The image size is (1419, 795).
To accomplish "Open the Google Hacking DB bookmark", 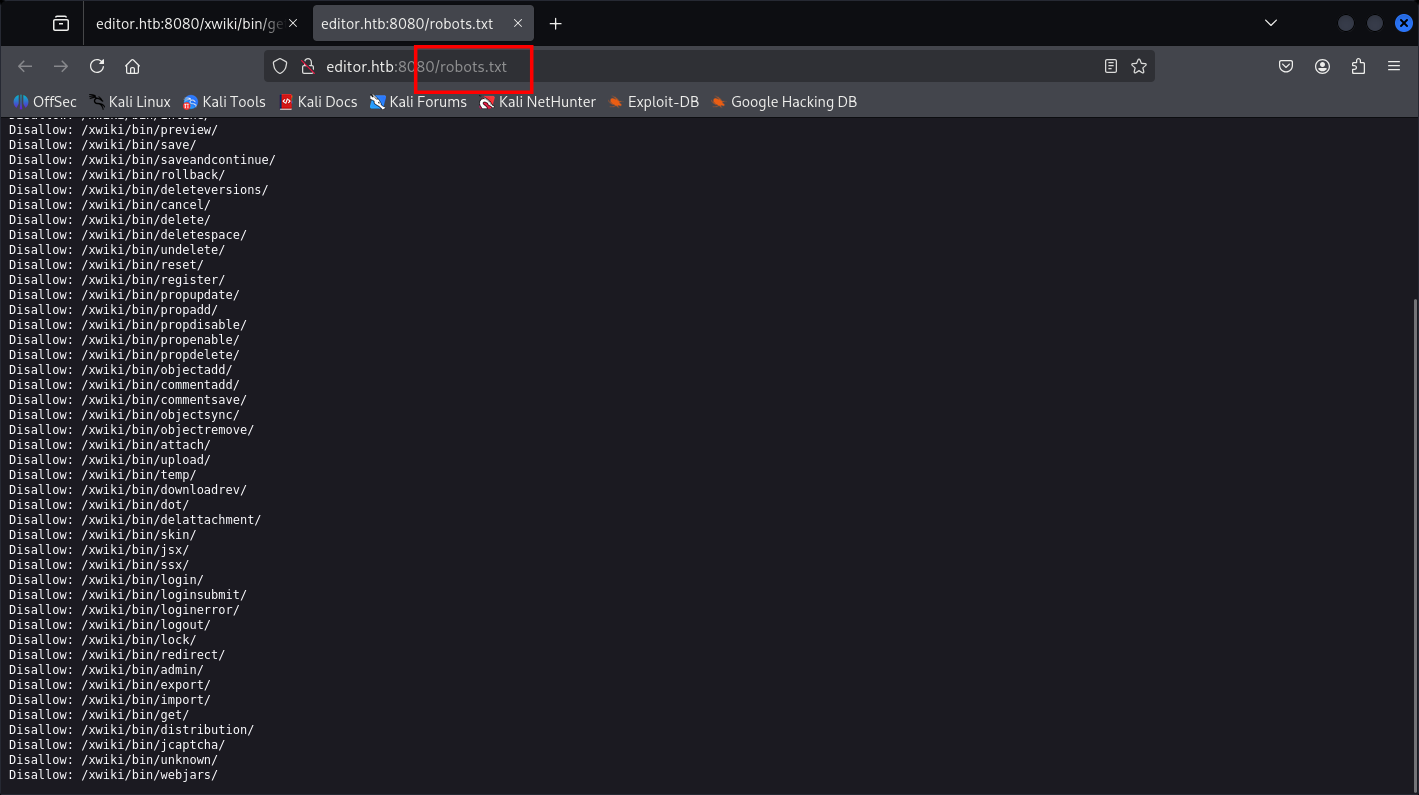I will pyautogui.click(x=783, y=102).
